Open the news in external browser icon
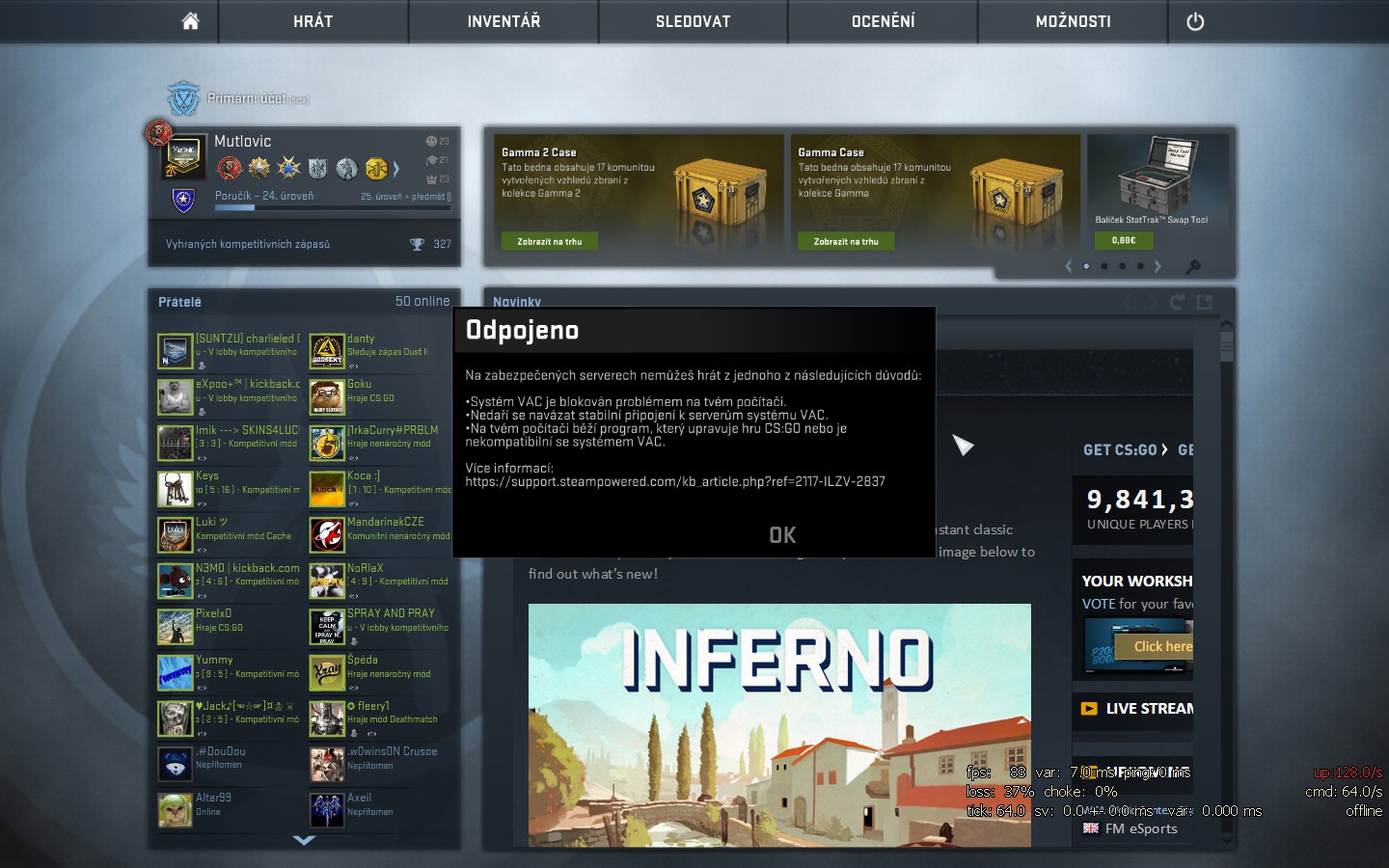The height and width of the screenshot is (868, 1389). click(x=1205, y=302)
